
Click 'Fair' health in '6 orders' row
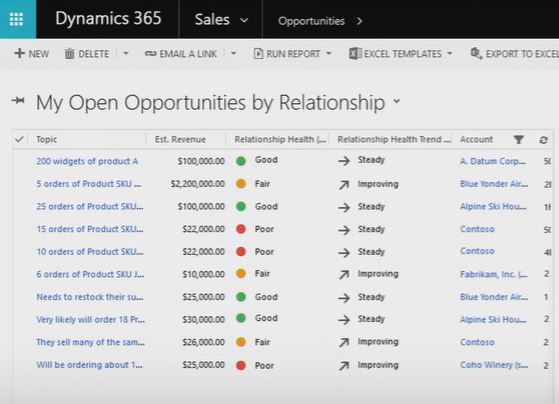click(x=262, y=274)
